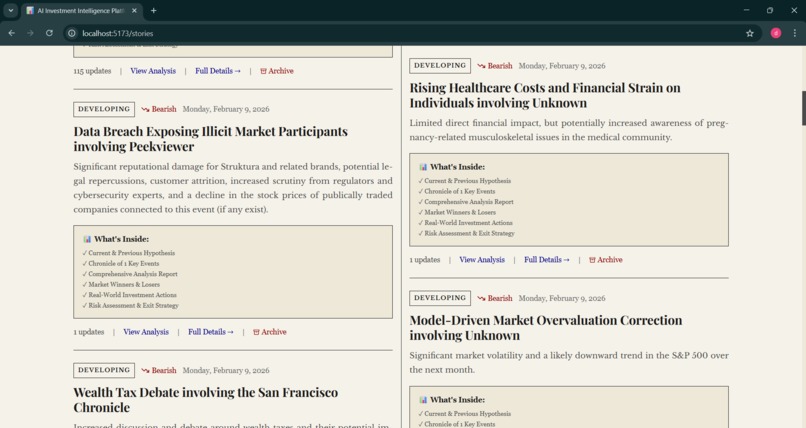806x428 pixels.
Task: Bookmark this page with star icon
Action: click(749, 33)
